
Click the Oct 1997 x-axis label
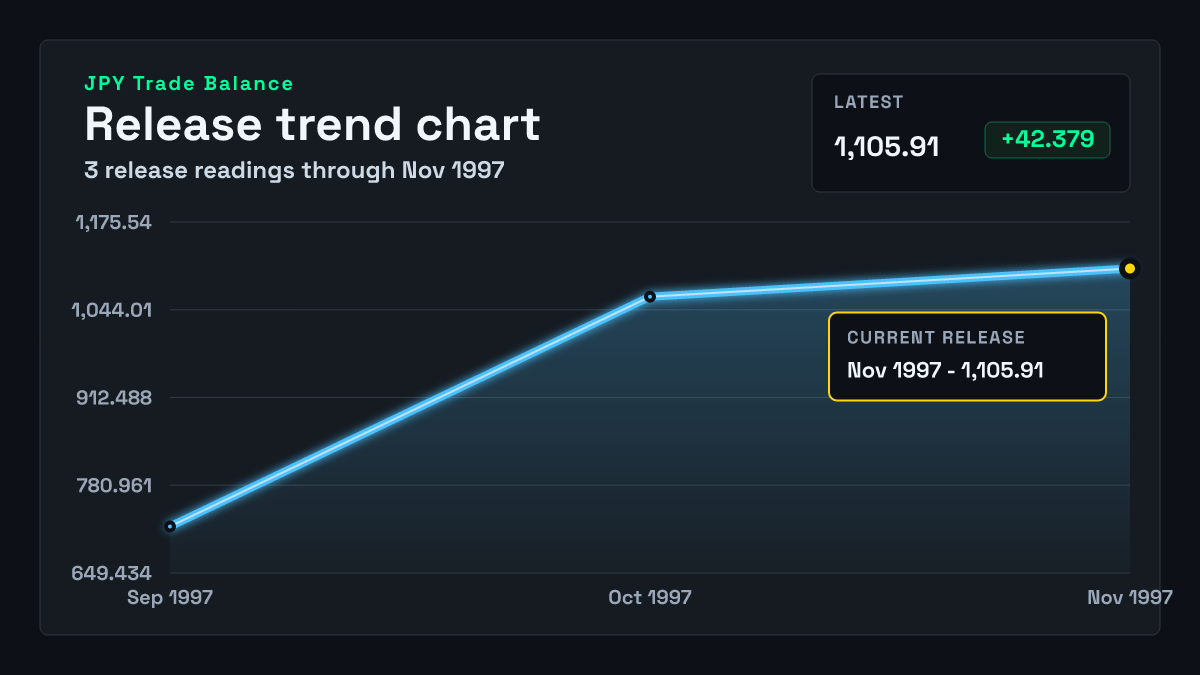(650, 598)
